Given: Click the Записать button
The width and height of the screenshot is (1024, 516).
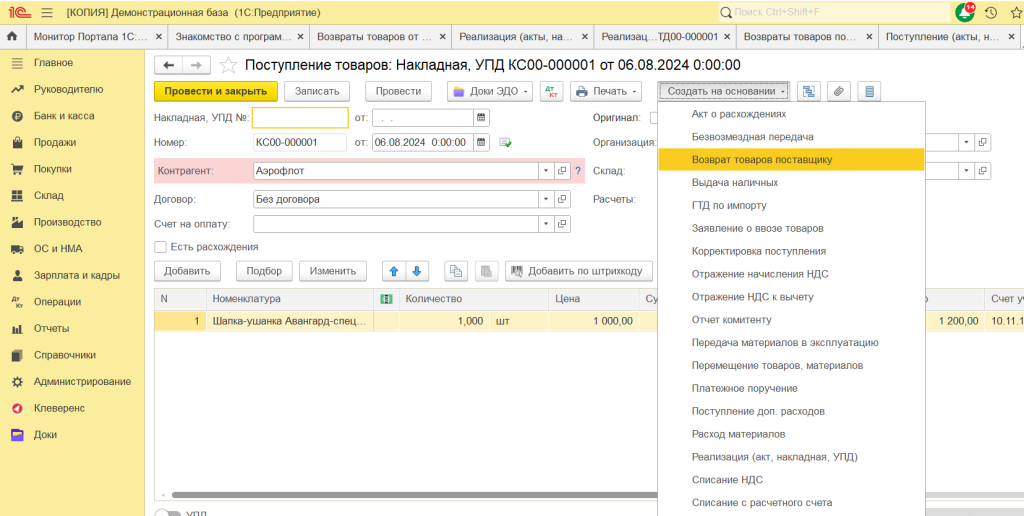Looking at the screenshot, I should (x=317, y=91).
